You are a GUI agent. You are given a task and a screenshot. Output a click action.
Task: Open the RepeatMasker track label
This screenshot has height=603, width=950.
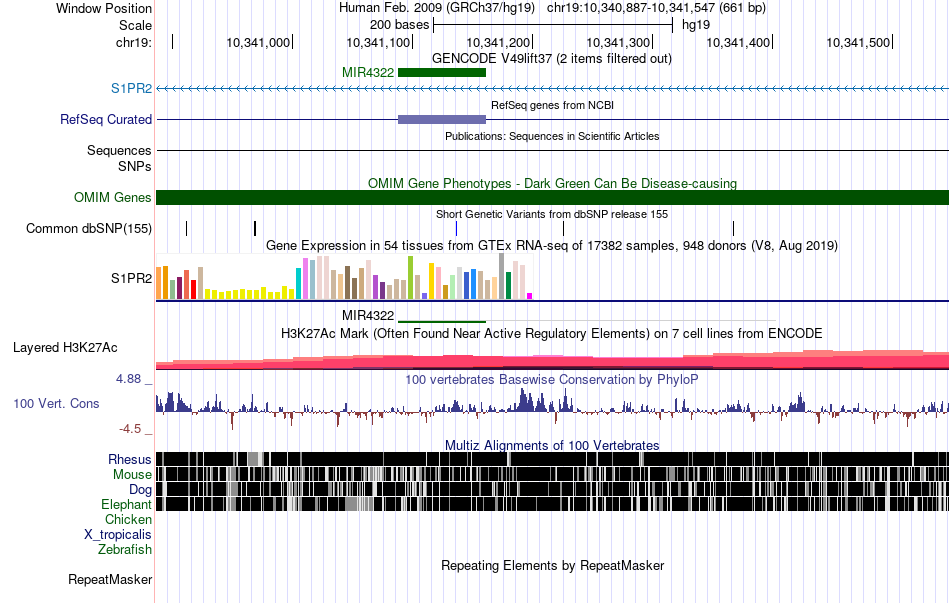[x=110, y=580]
